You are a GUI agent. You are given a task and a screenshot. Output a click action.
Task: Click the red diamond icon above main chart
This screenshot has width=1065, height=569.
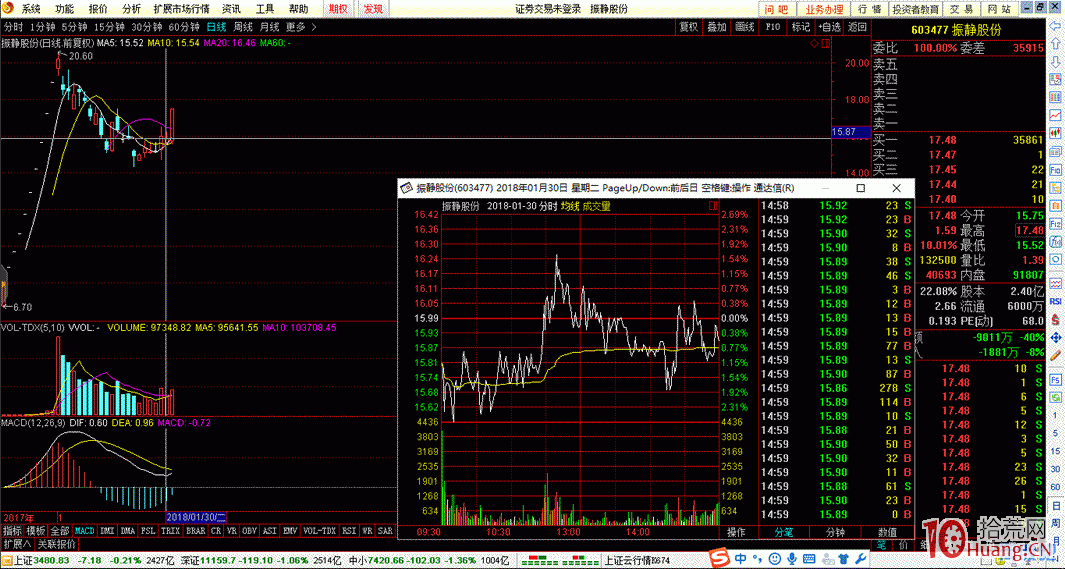pyautogui.click(x=814, y=43)
